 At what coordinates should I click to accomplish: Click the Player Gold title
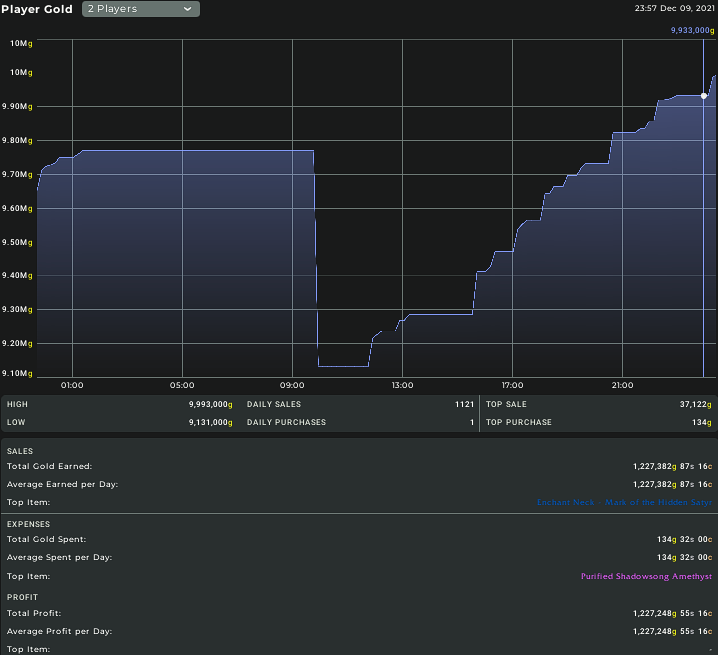(x=37, y=9)
